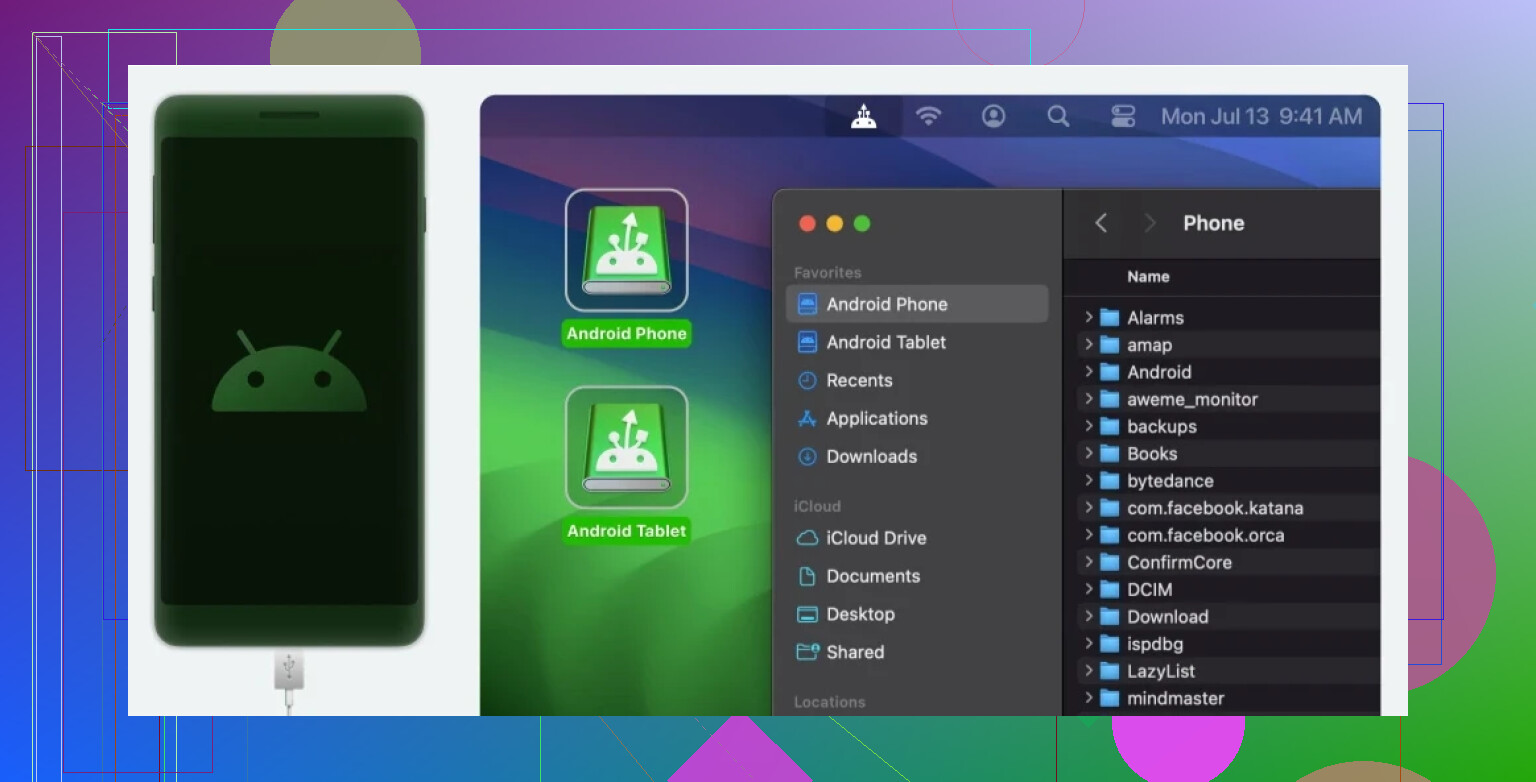Sort by the Name column header

pyautogui.click(x=1148, y=277)
